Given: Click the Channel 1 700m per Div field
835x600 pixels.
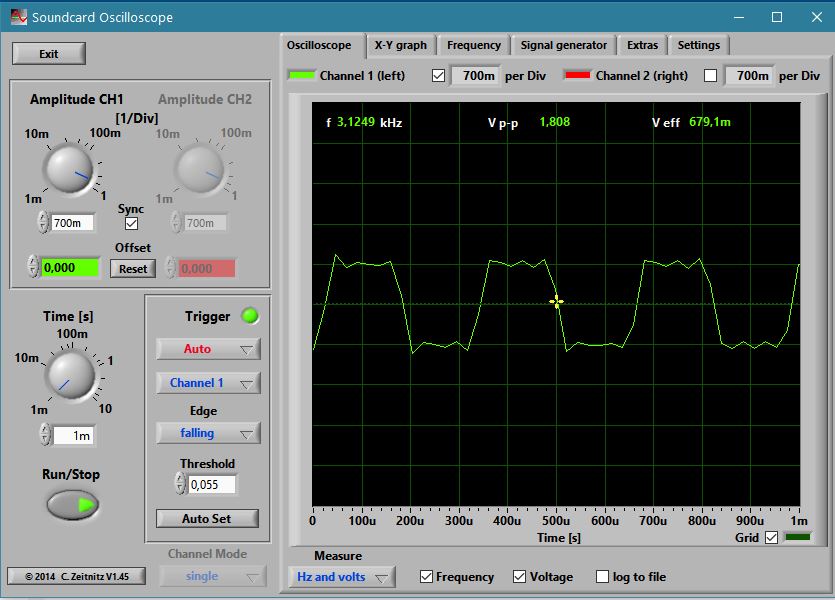Looking at the screenshot, I should [x=475, y=76].
